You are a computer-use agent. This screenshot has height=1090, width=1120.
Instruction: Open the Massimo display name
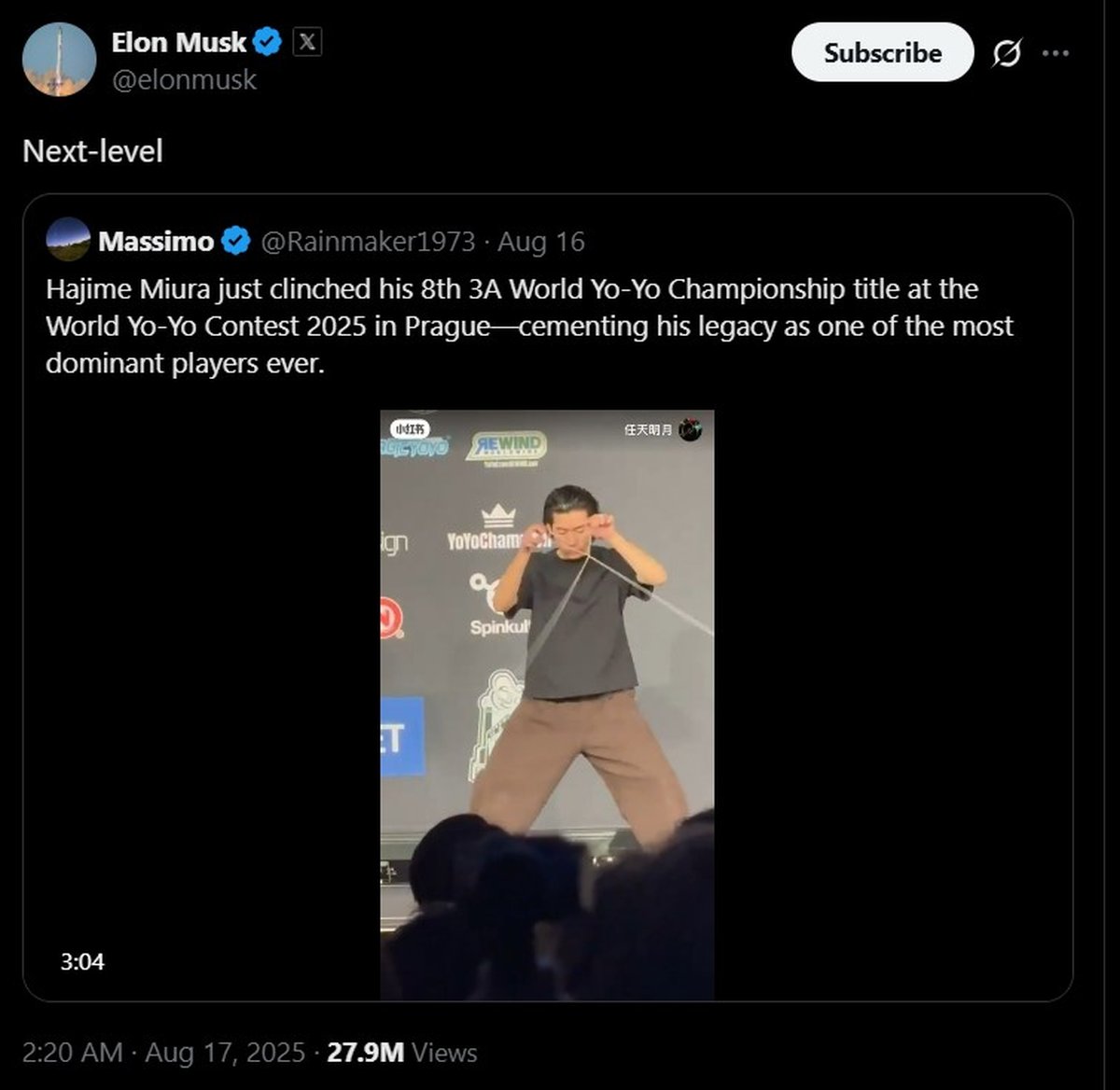point(156,242)
